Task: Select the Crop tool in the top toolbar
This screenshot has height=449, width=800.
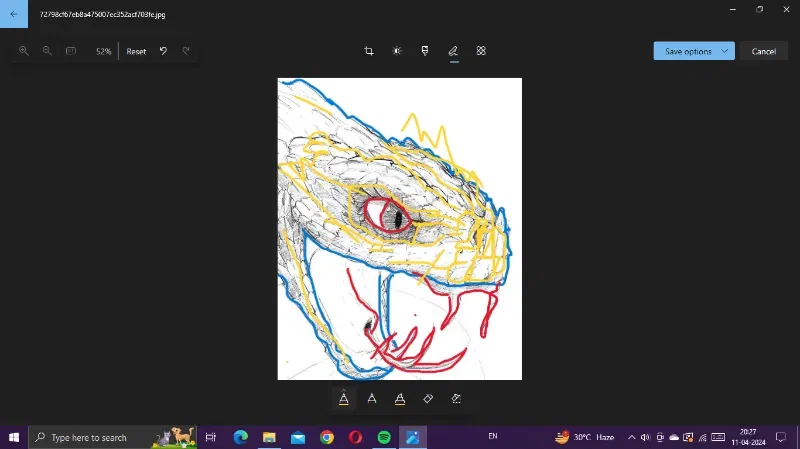Action: pos(368,51)
